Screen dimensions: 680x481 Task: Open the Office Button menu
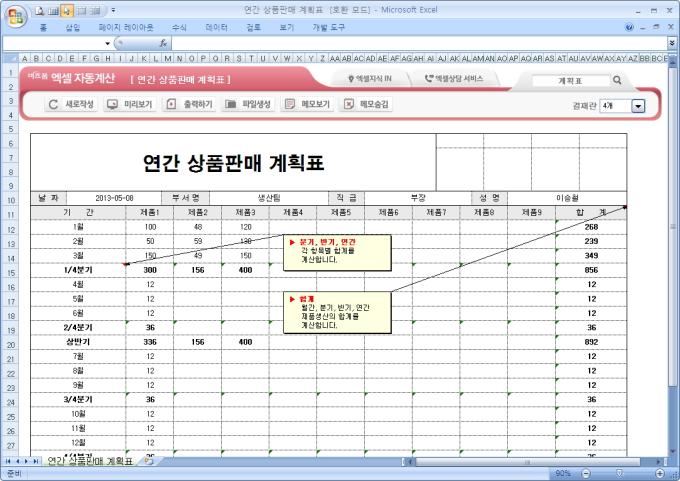click(x=16, y=17)
